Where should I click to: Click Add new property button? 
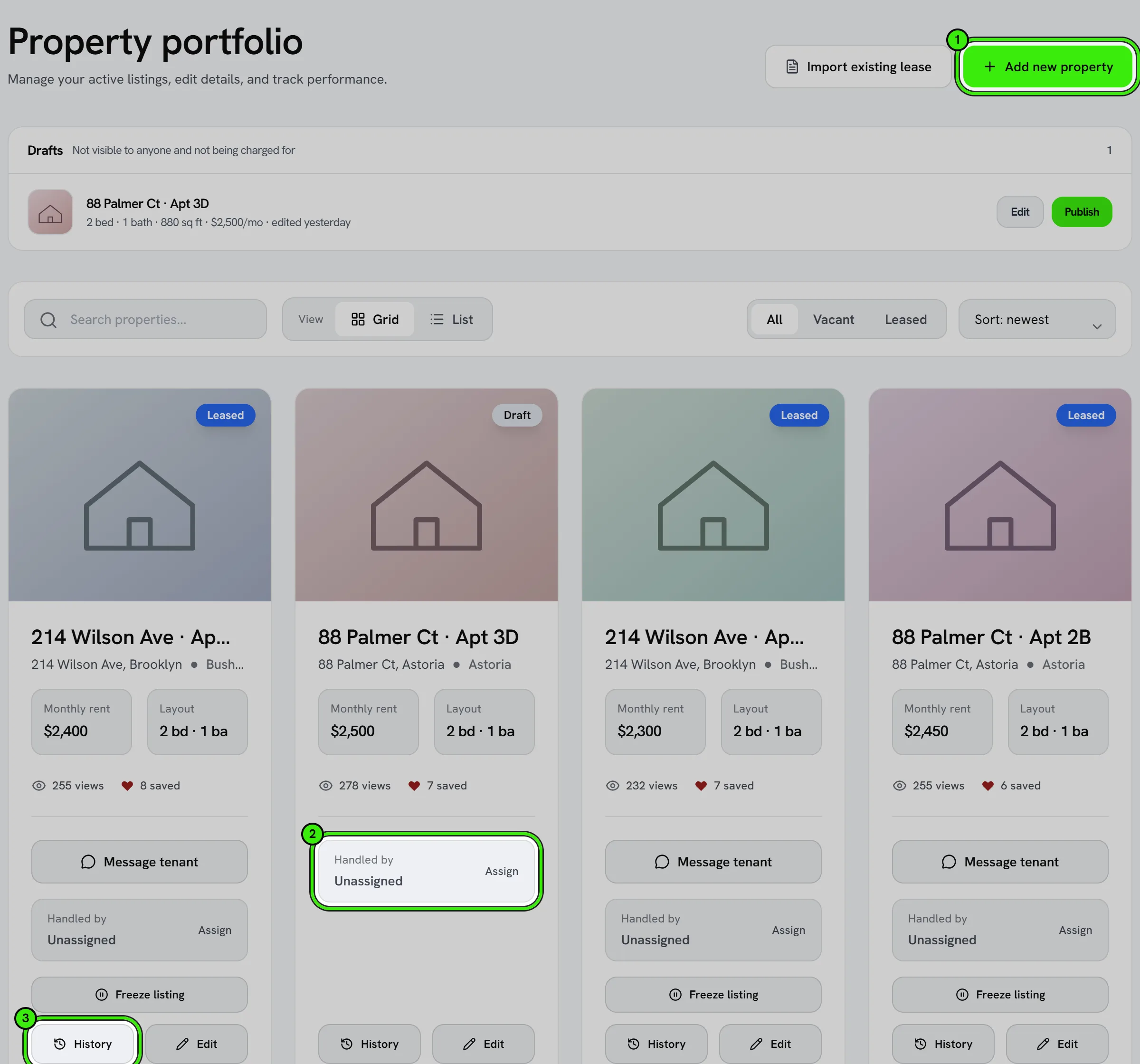click(1047, 66)
